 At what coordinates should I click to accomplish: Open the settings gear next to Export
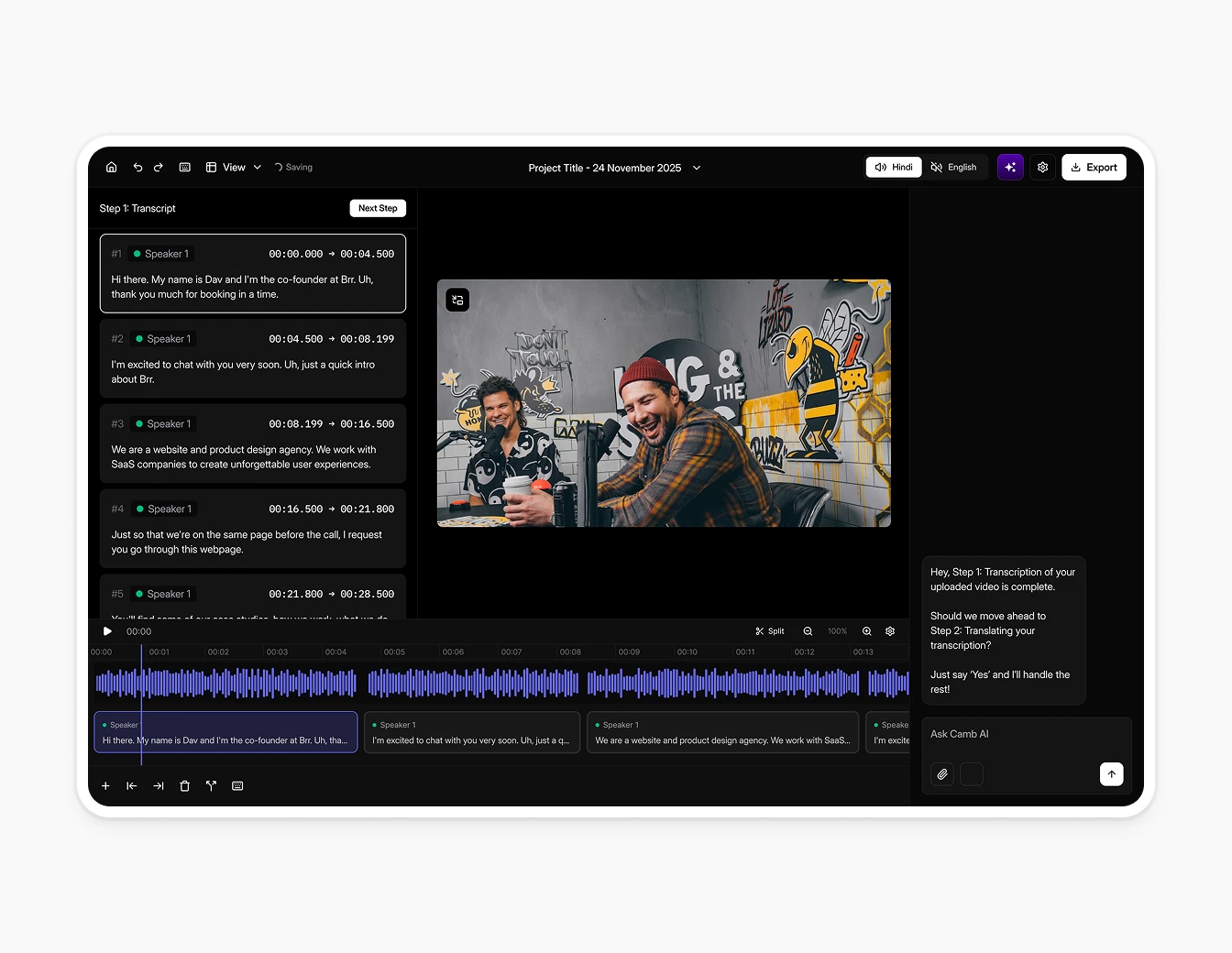click(x=1042, y=167)
